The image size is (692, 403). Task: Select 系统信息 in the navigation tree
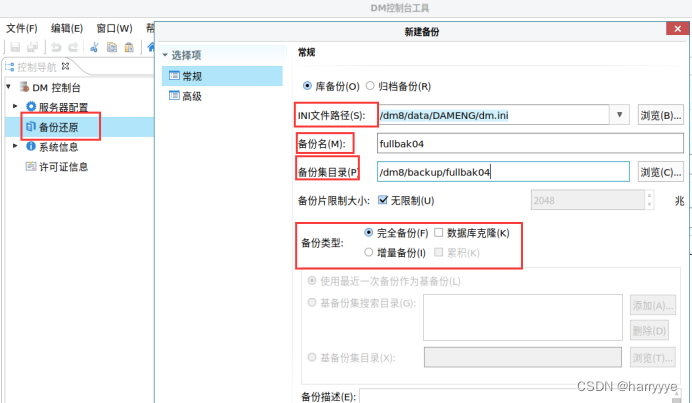[59, 147]
